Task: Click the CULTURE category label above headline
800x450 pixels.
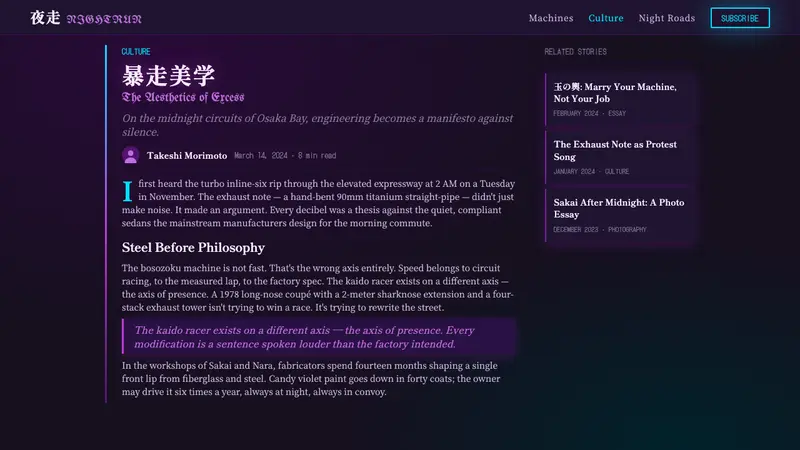Action: click(x=136, y=52)
